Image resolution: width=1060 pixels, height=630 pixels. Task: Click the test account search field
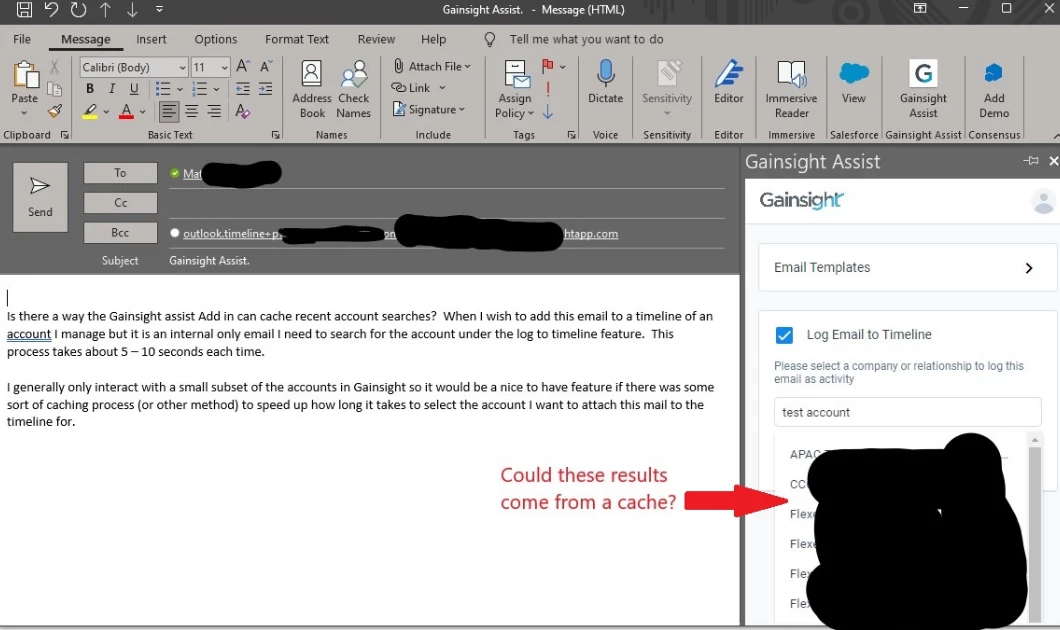point(907,412)
